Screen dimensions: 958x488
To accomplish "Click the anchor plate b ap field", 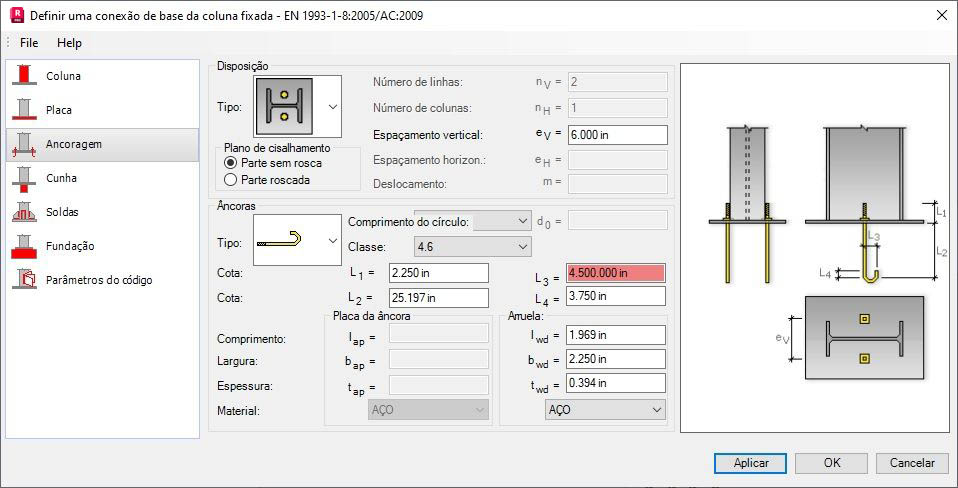I will 439,360.
